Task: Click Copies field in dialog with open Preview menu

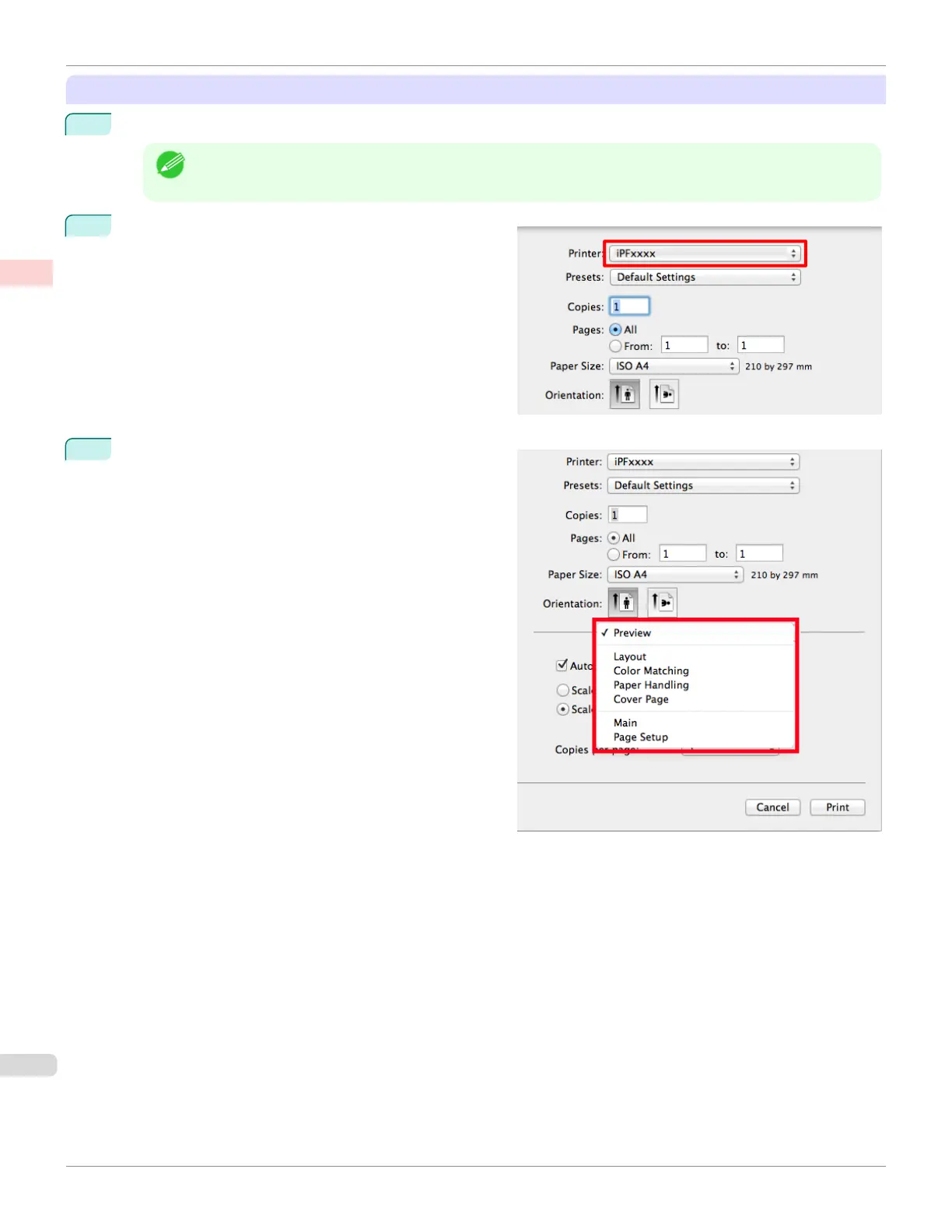Action: [x=628, y=515]
